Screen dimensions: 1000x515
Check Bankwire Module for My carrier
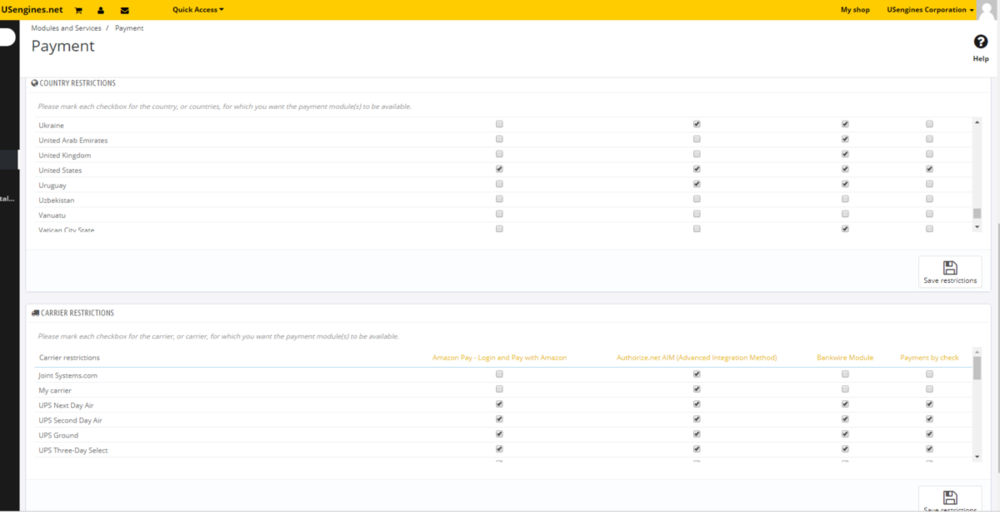pos(845,390)
